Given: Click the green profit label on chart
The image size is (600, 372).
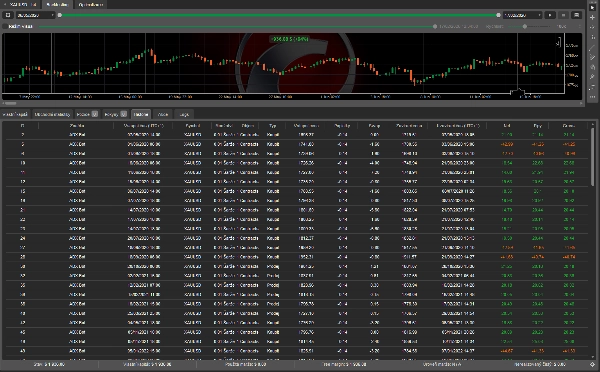Looking at the screenshot, I should [x=289, y=39].
